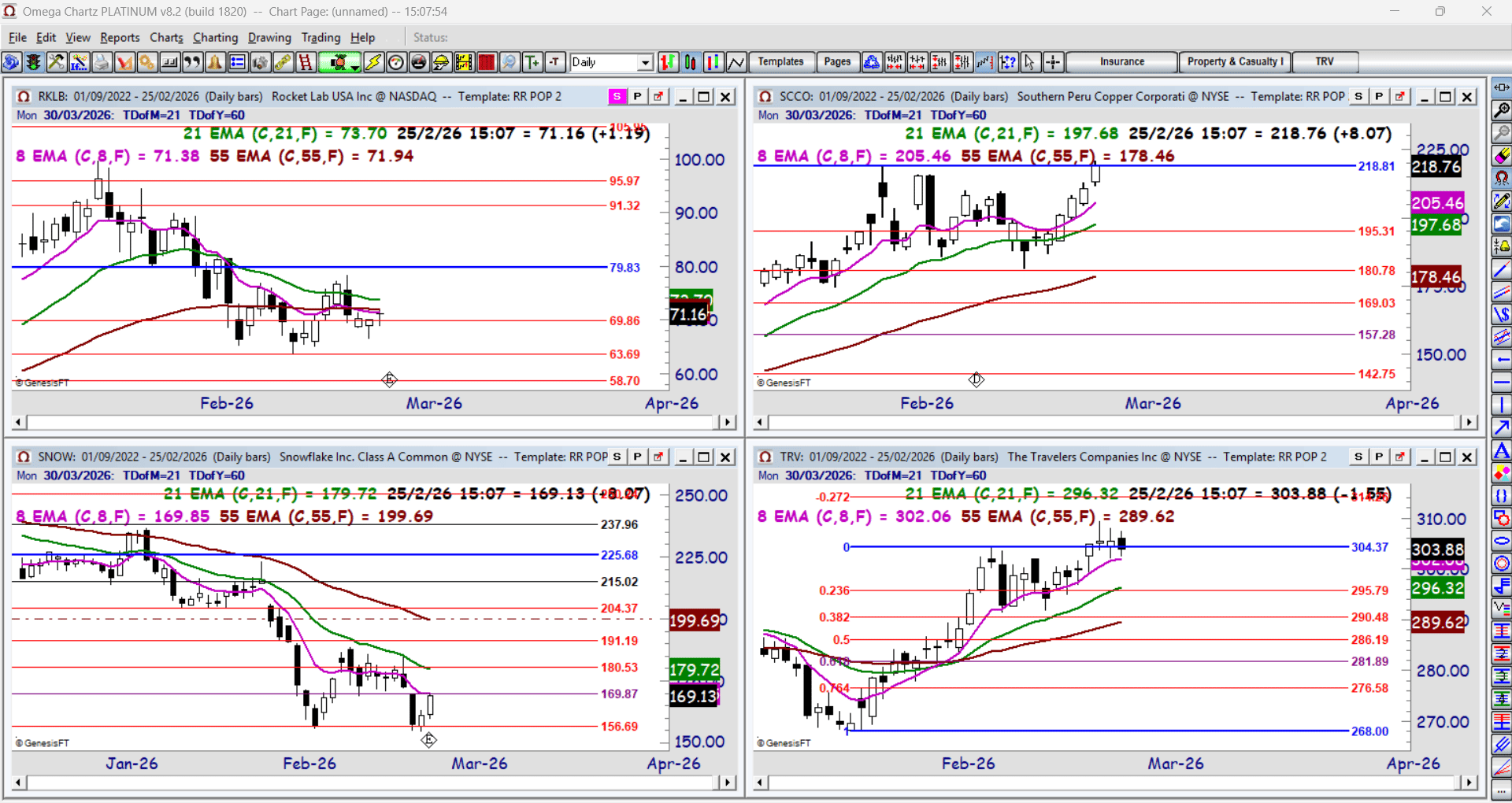Toggle the P button on RKLB chart
The image size is (1512, 803).
point(637,96)
